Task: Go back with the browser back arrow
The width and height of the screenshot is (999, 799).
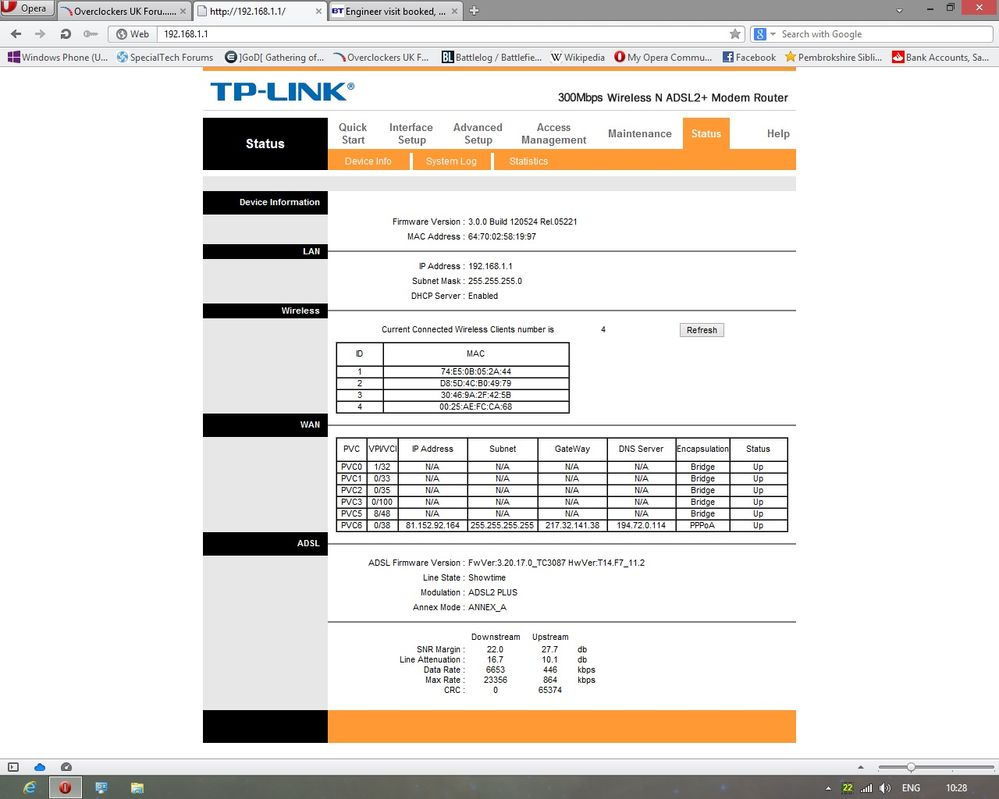Action: [16, 34]
